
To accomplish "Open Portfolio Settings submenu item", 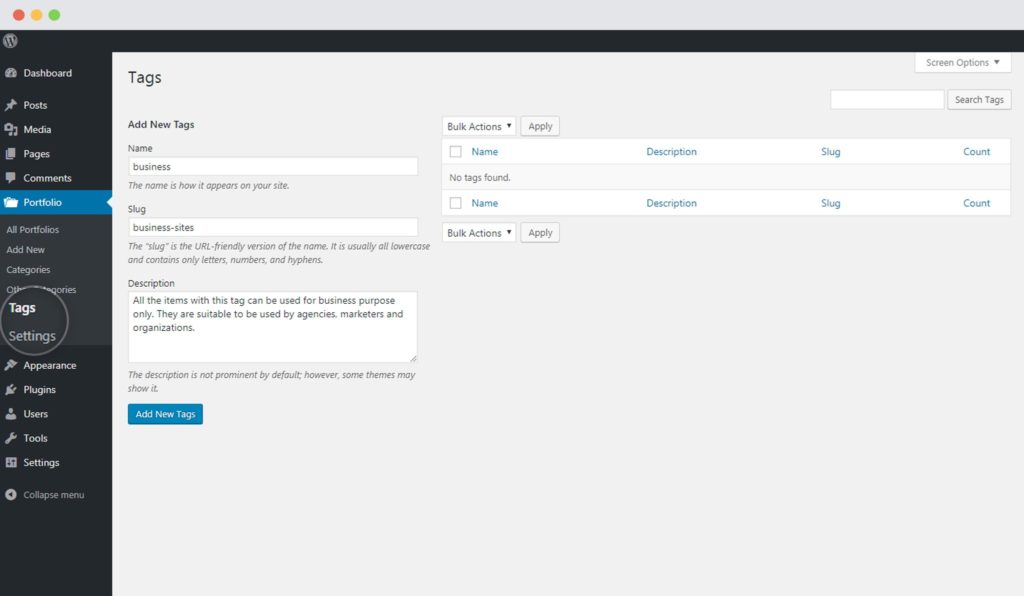I will pos(32,336).
